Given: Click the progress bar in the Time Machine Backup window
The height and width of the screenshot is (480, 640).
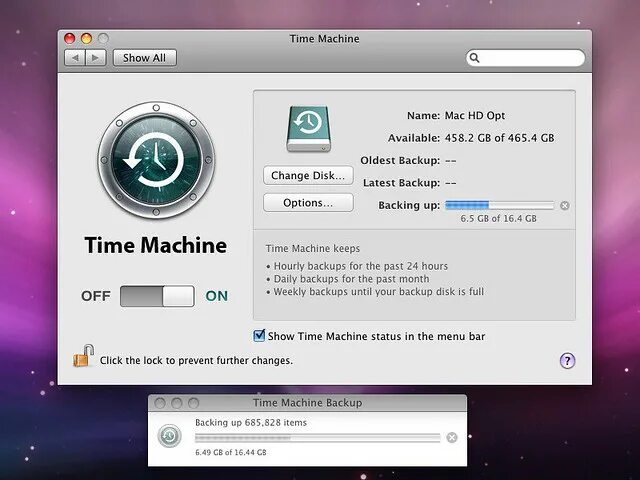Looking at the screenshot, I should pos(318,438).
